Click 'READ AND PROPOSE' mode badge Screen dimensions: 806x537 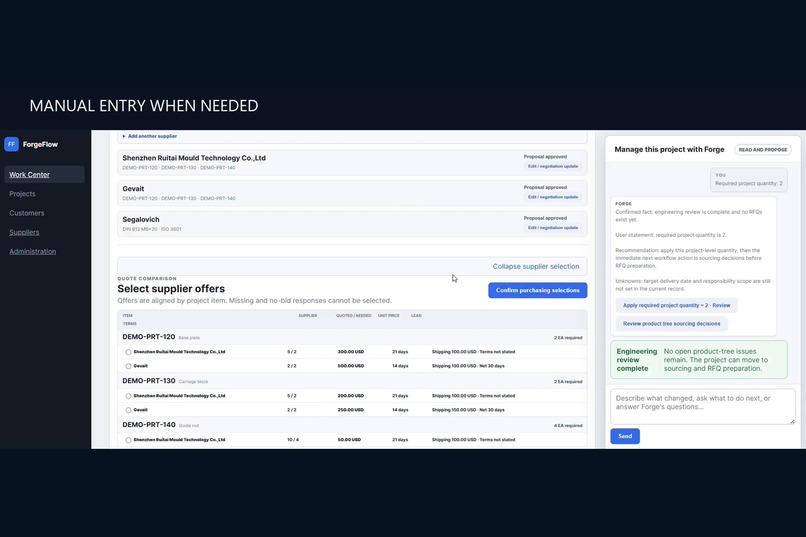click(763, 150)
